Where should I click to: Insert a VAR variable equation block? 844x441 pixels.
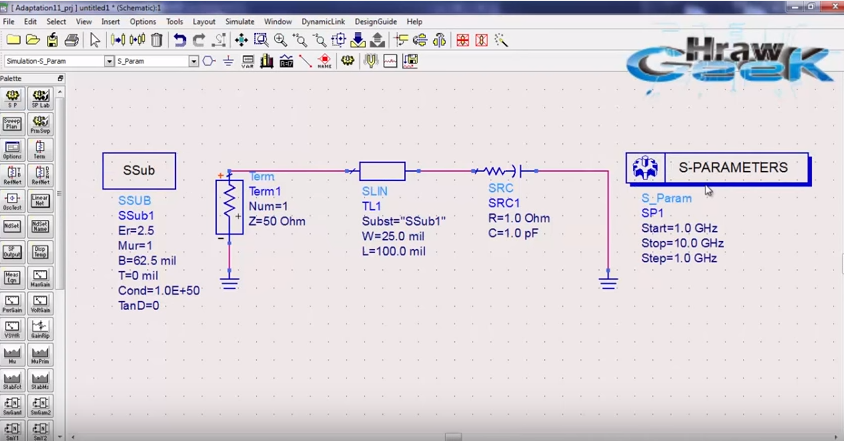[248, 61]
